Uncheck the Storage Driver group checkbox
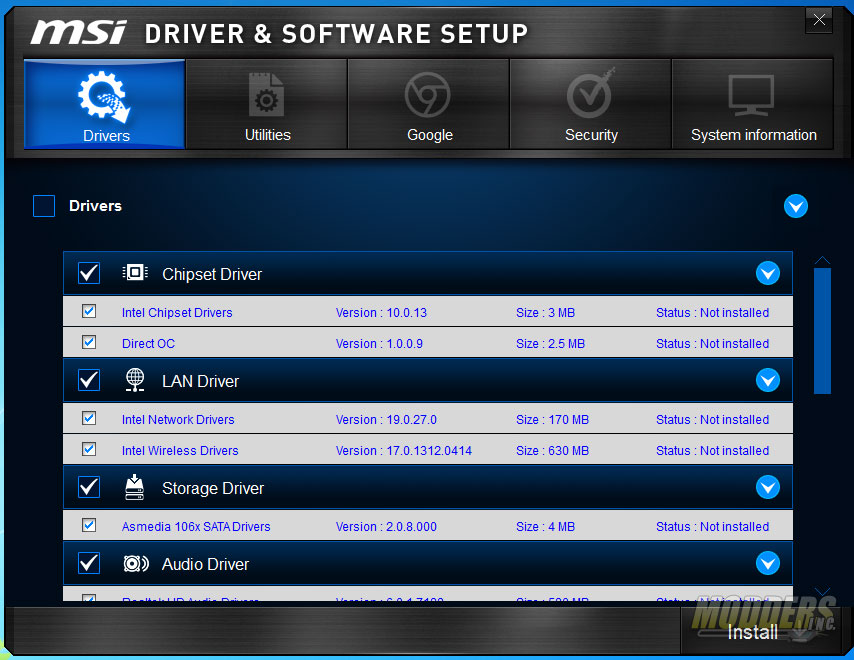Viewport: 854px width, 660px height. [89, 487]
